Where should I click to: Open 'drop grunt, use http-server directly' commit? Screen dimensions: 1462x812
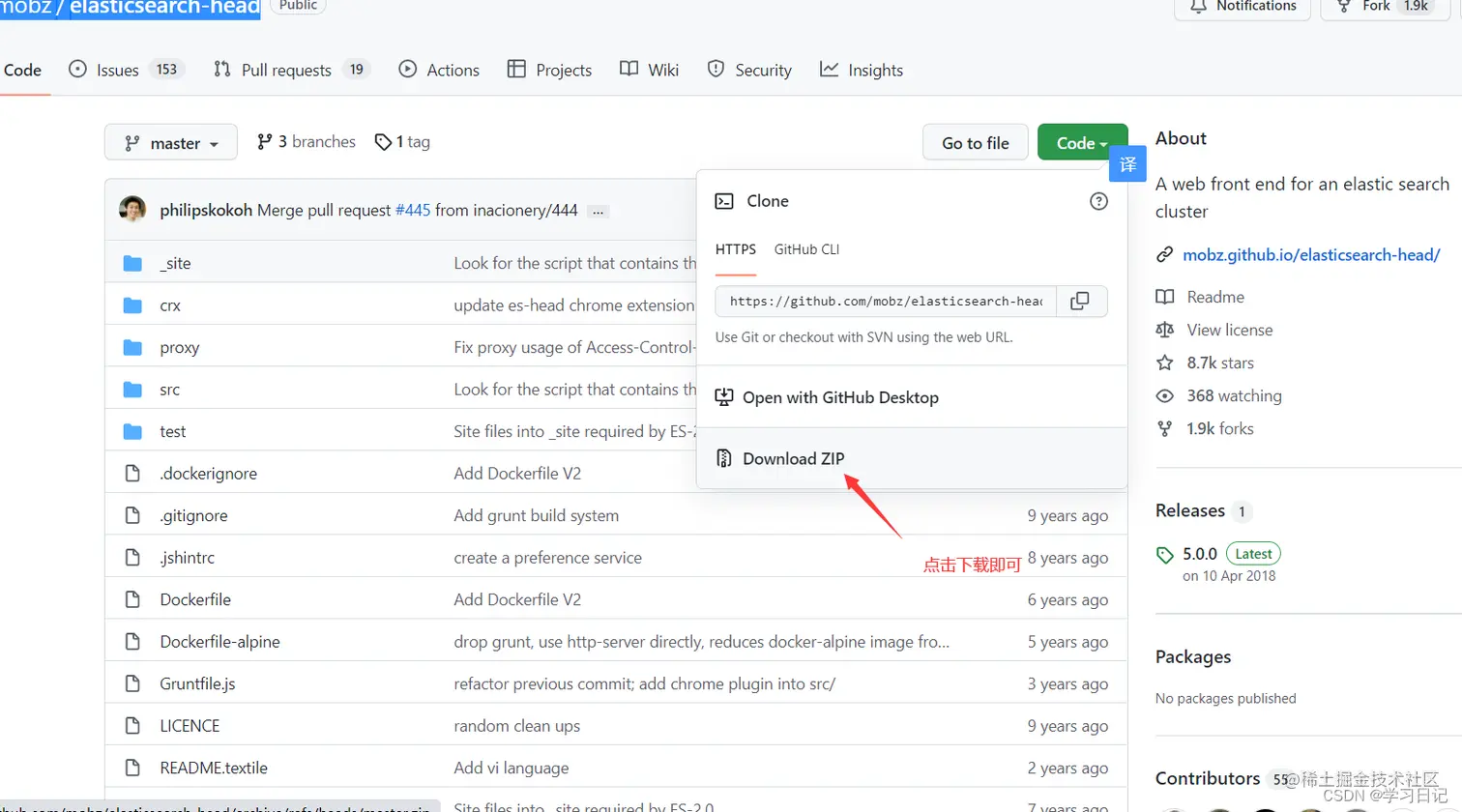pyautogui.click(x=701, y=642)
